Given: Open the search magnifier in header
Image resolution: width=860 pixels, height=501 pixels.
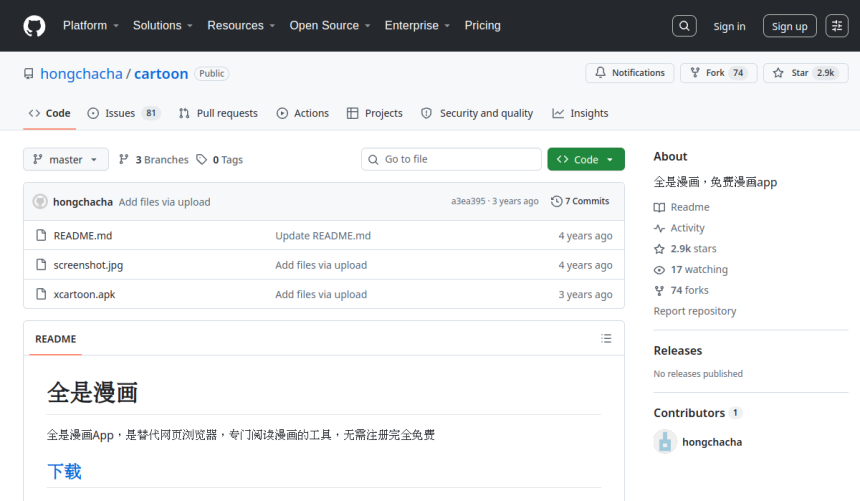Looking at the screenshot, I should [x=684, y=26].
